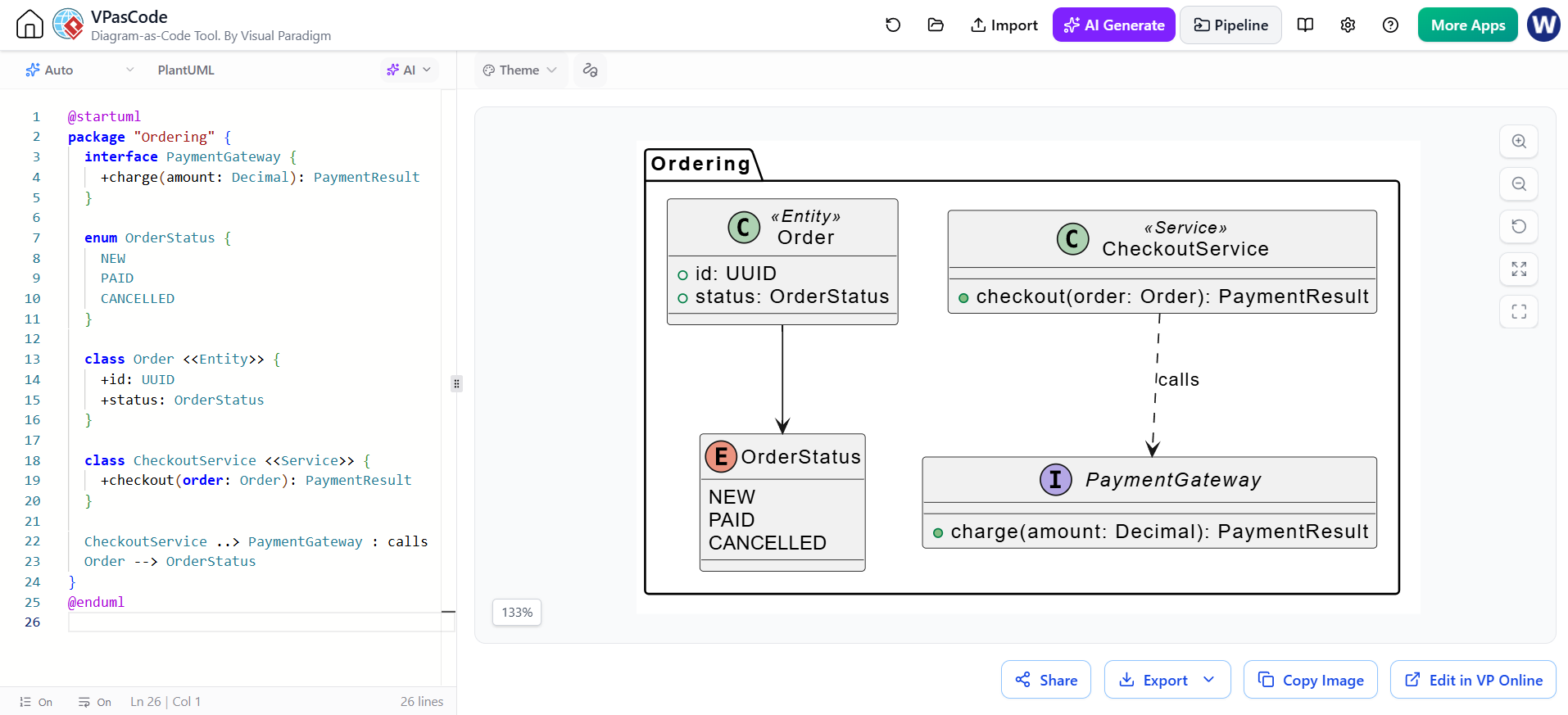1568x715 pixels.
Task: Launch AI Generate
Action: tap(1114, 25)
